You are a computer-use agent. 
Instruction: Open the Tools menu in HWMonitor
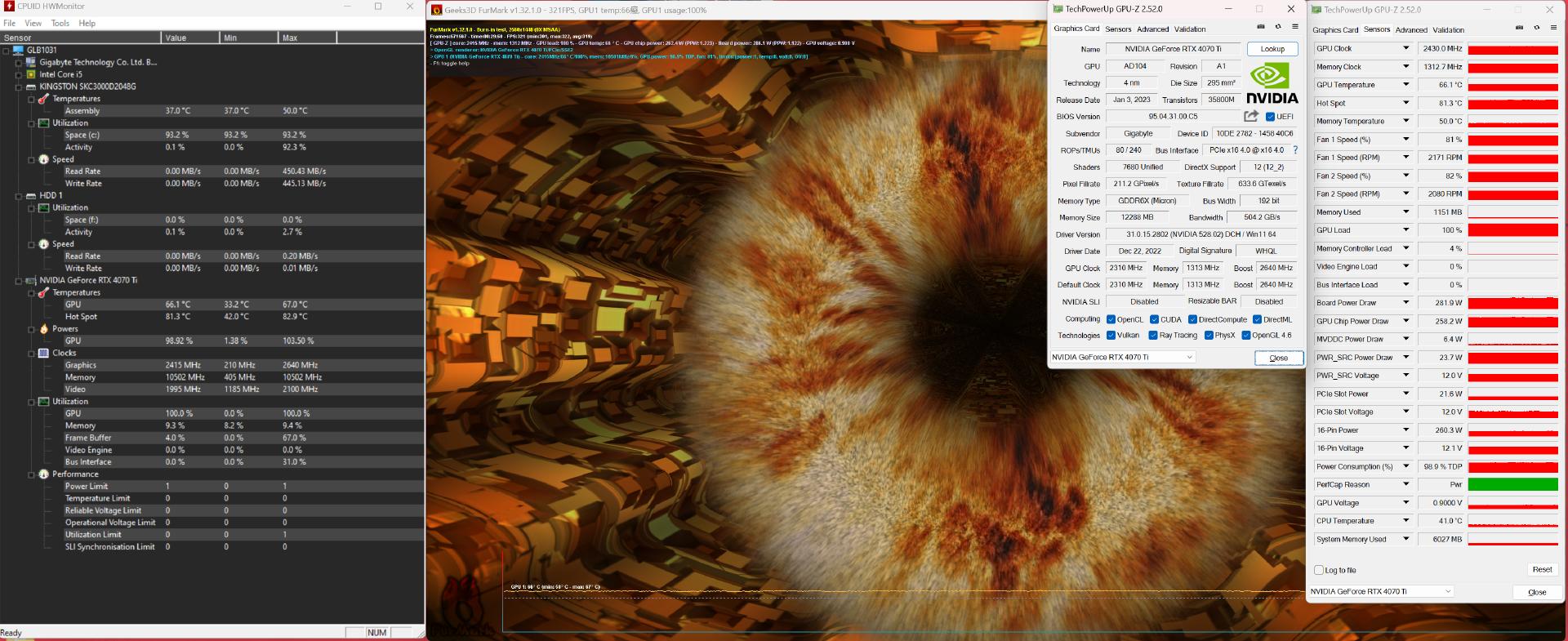(x=60, y=24)
